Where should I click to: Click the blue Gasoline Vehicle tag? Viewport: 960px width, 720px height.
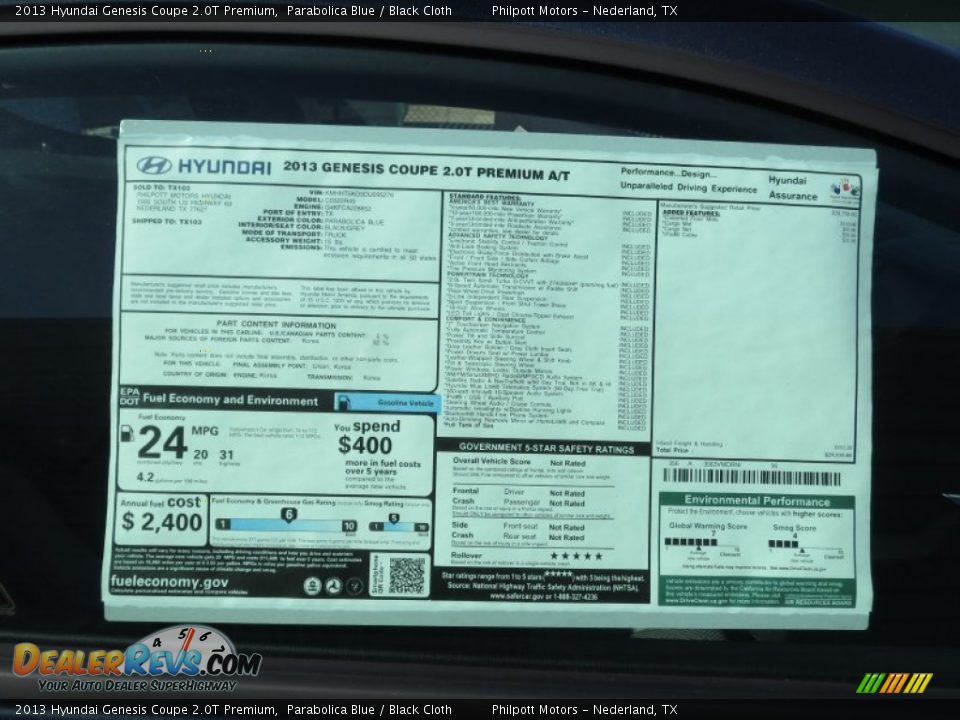tap(388, 403)
